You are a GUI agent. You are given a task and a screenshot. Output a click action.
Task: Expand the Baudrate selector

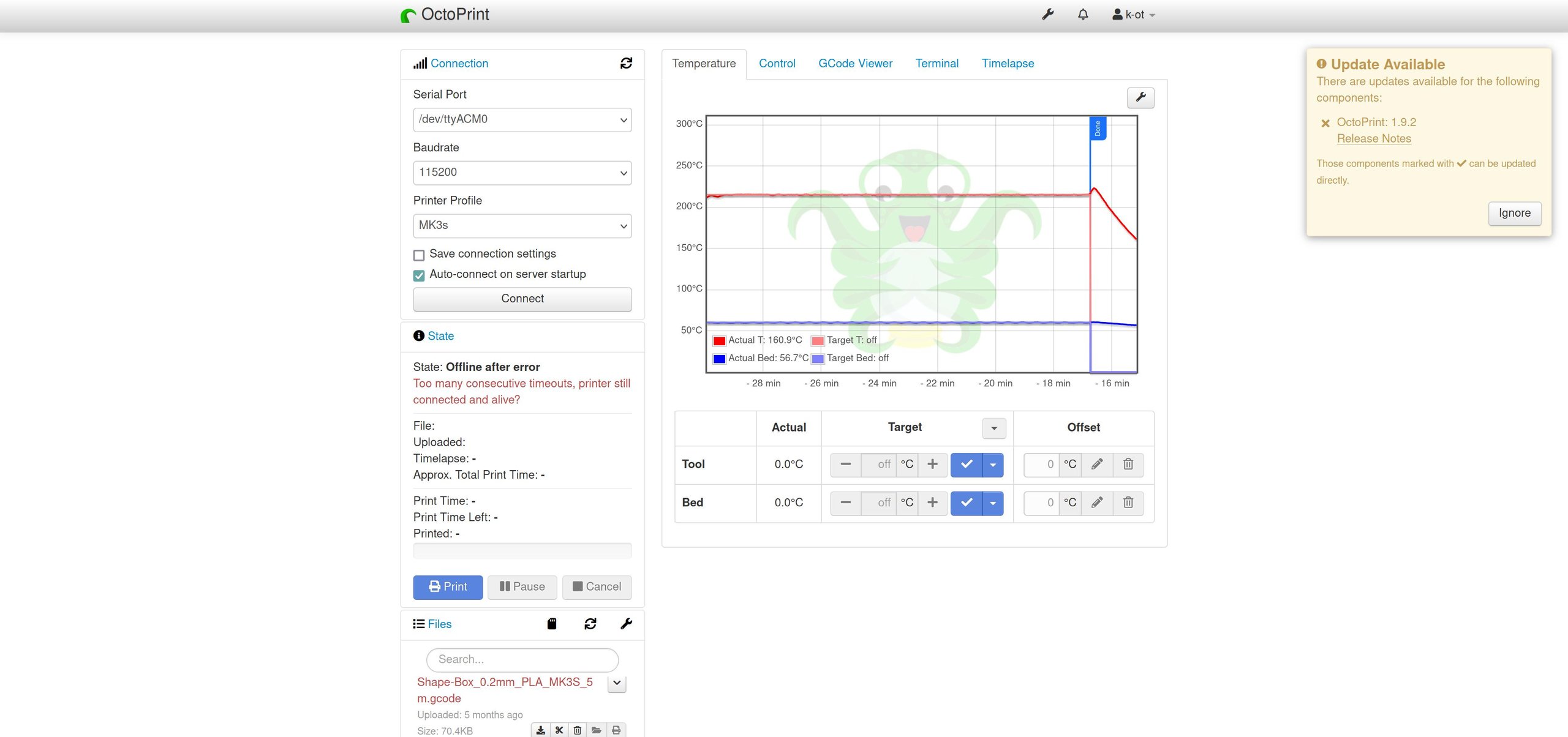click(x=522, y=173)
